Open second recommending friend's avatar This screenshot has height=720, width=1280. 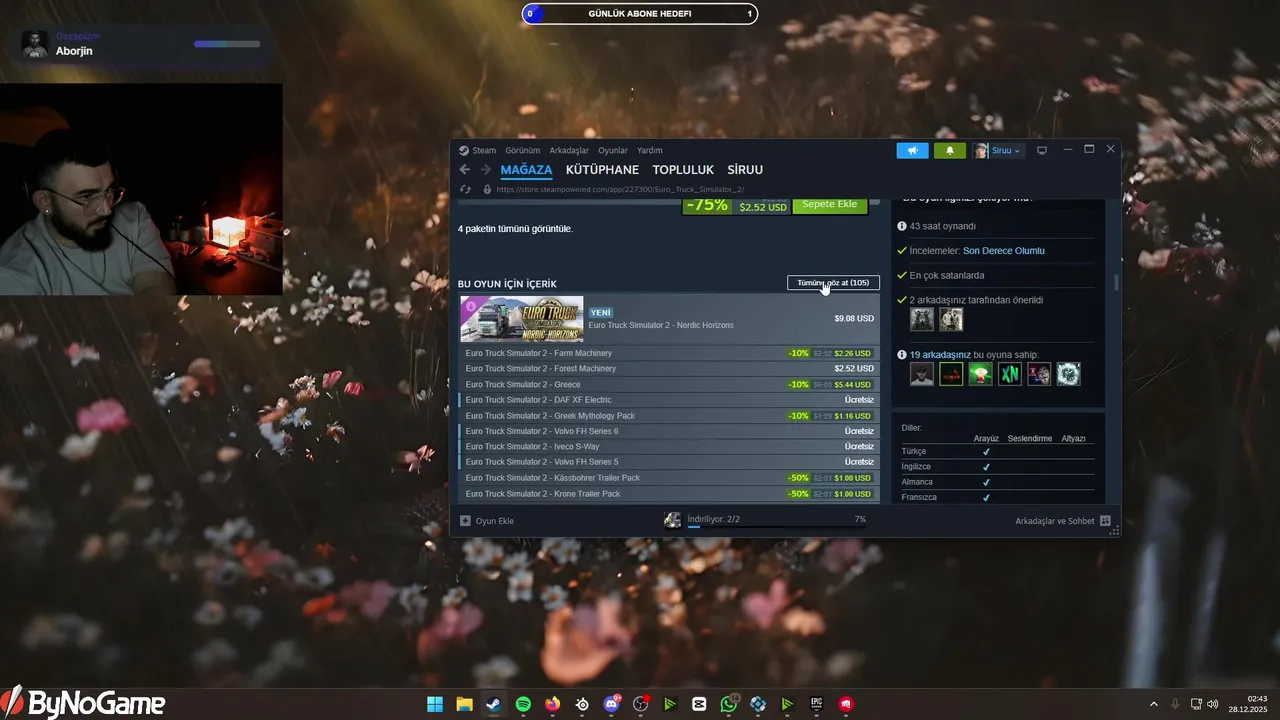(x=951, y=319)
